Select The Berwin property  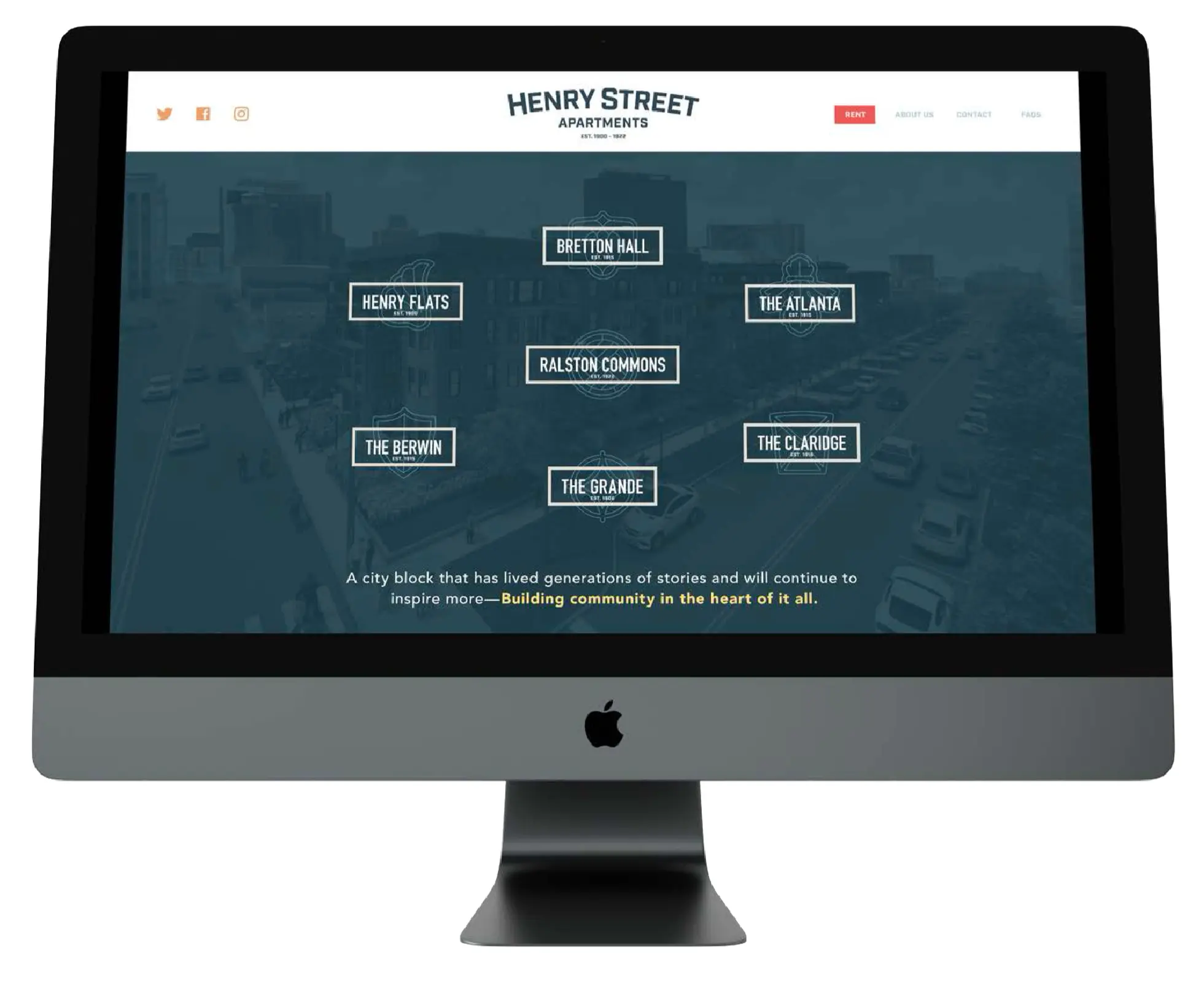coord(403,445)
